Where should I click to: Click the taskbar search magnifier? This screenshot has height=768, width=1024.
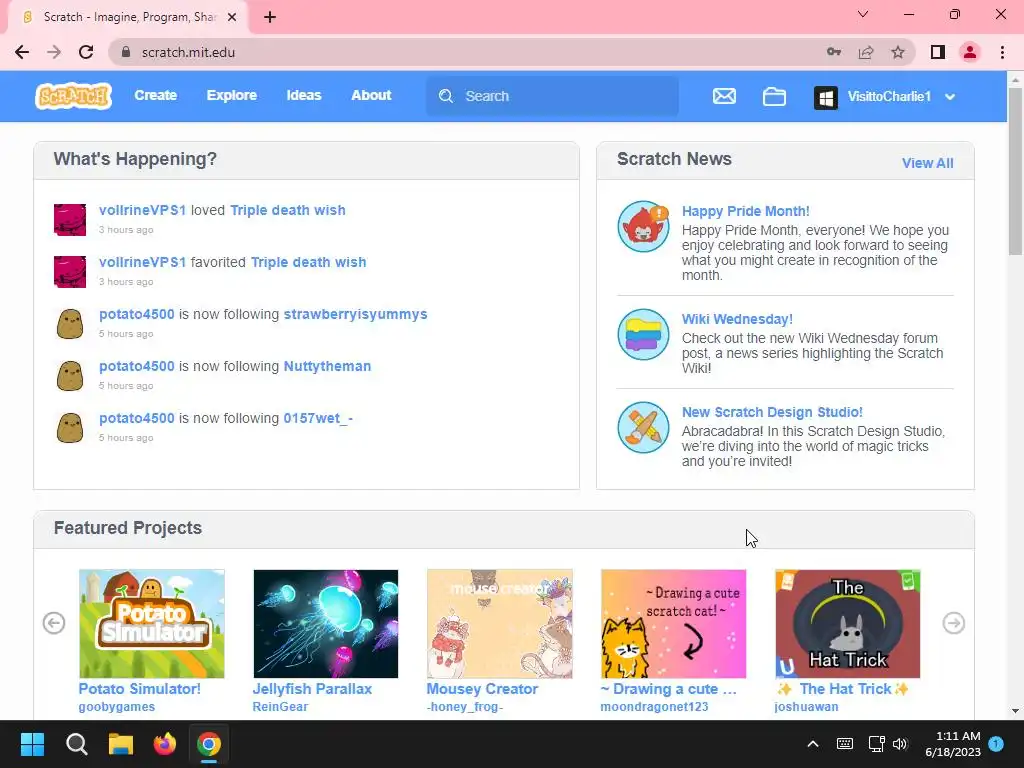pyautogui.click(x=76, y=744)
